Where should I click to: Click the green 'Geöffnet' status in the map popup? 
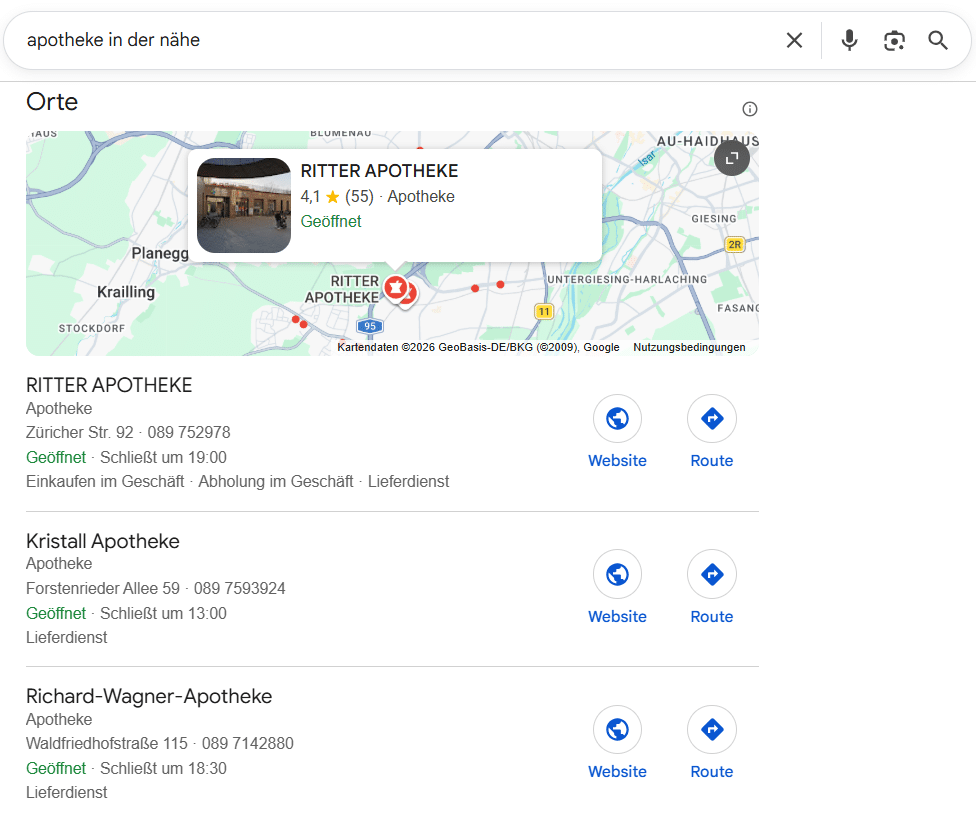(331, 222)
